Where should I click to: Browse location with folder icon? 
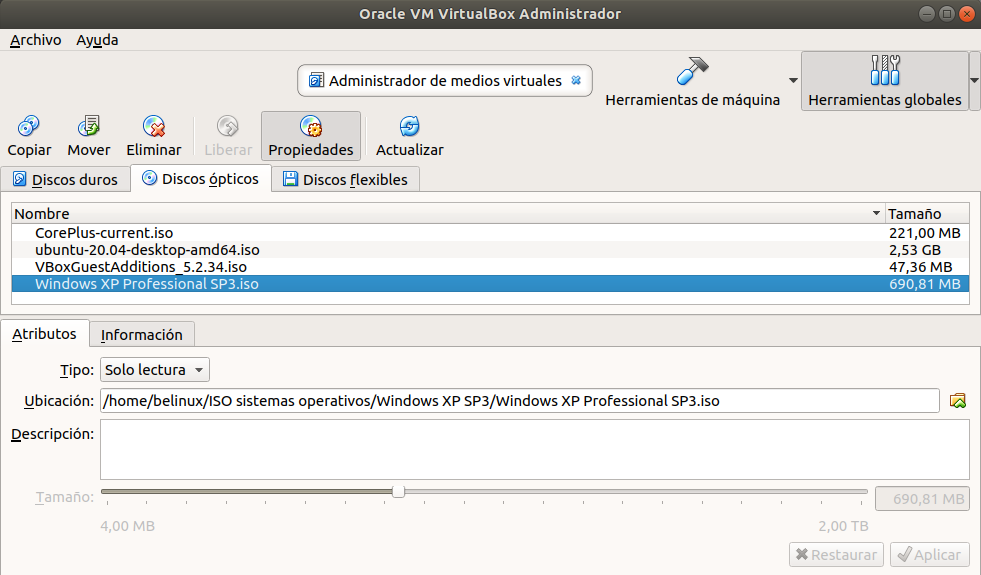point(957,400)
